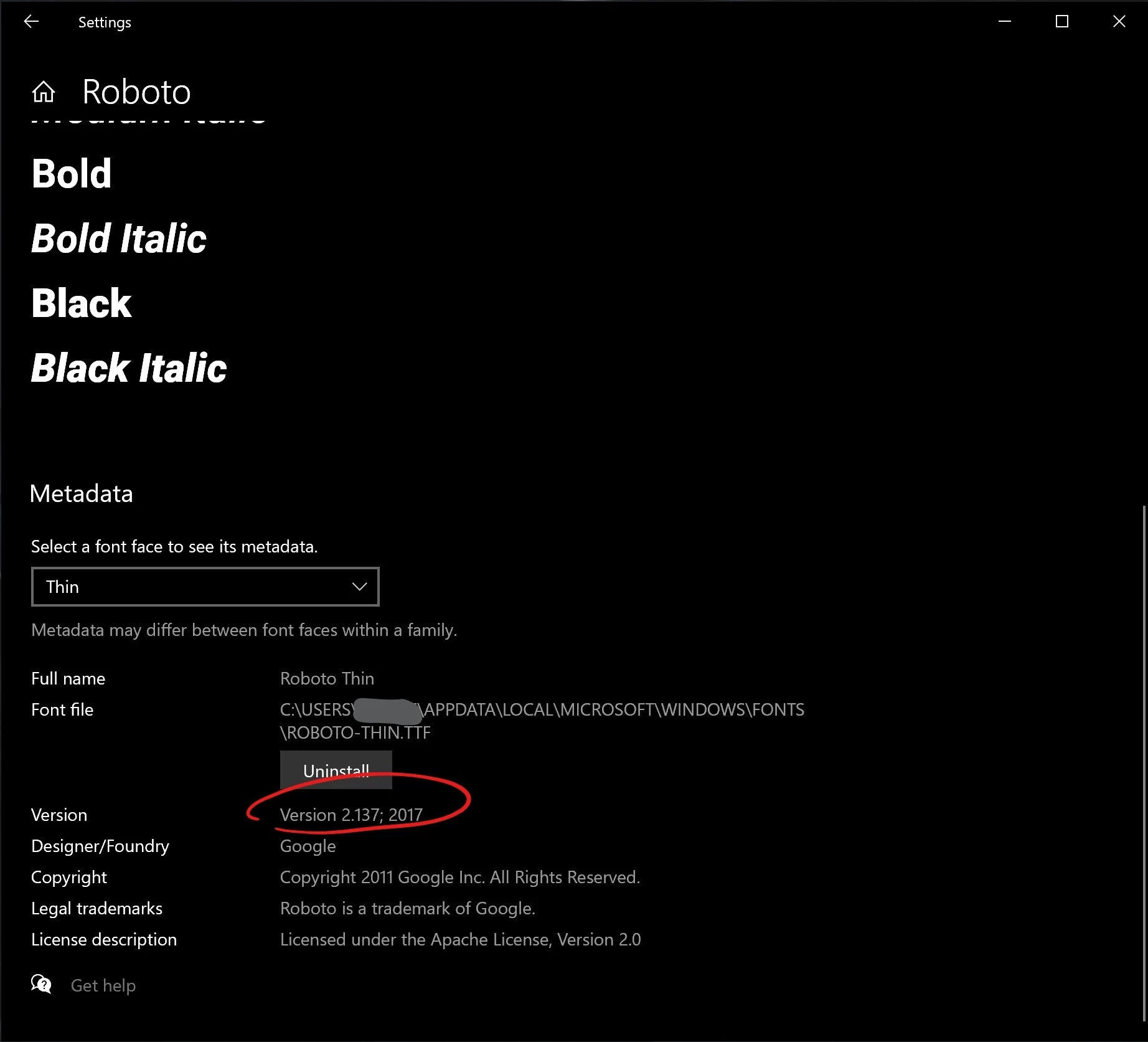Select the Bold Italic font preview
The image size is (1148, 1042).
point(118,239)
